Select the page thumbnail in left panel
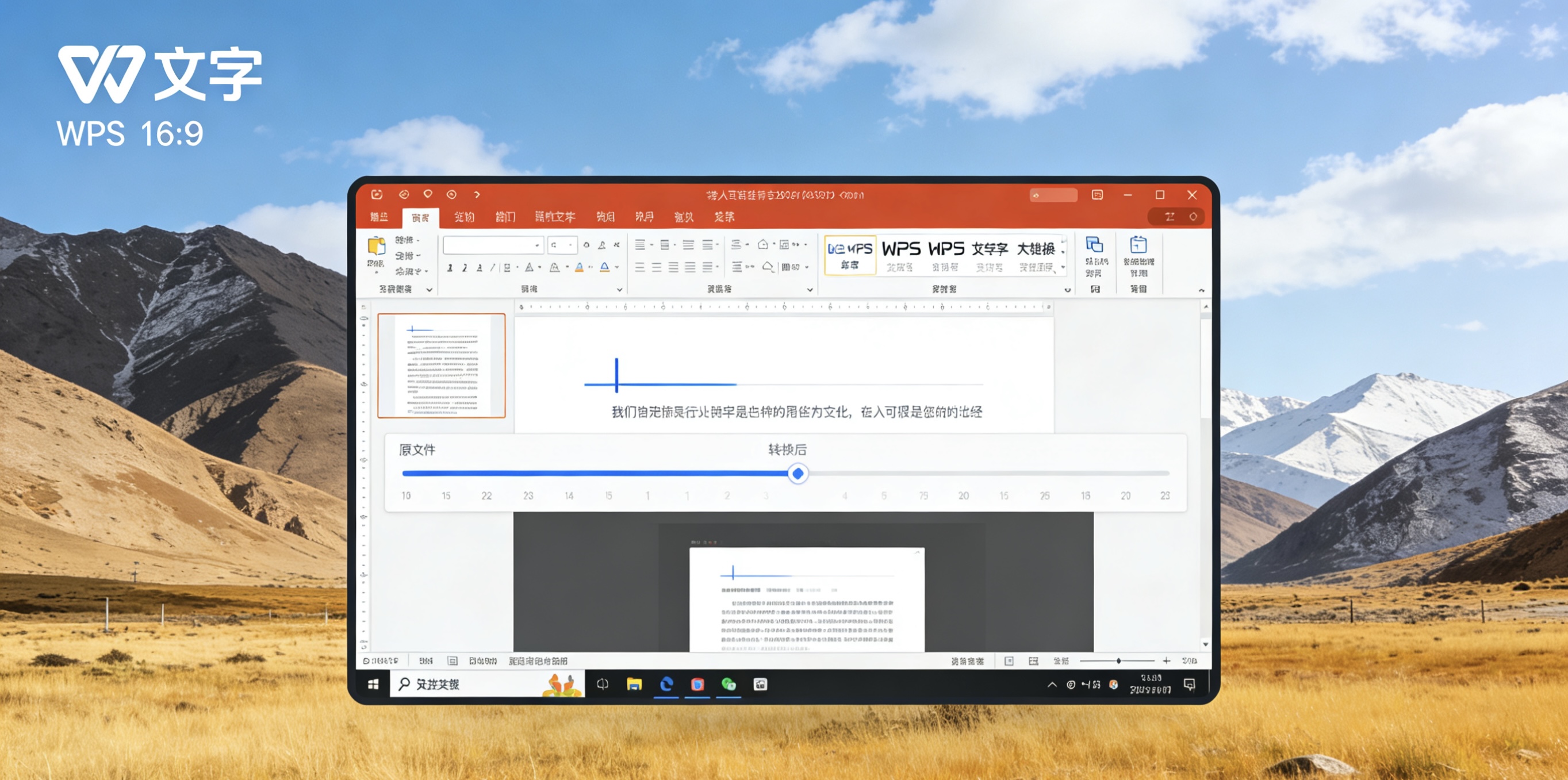Viewport: 1568px width, 780px height. (441, 366)
